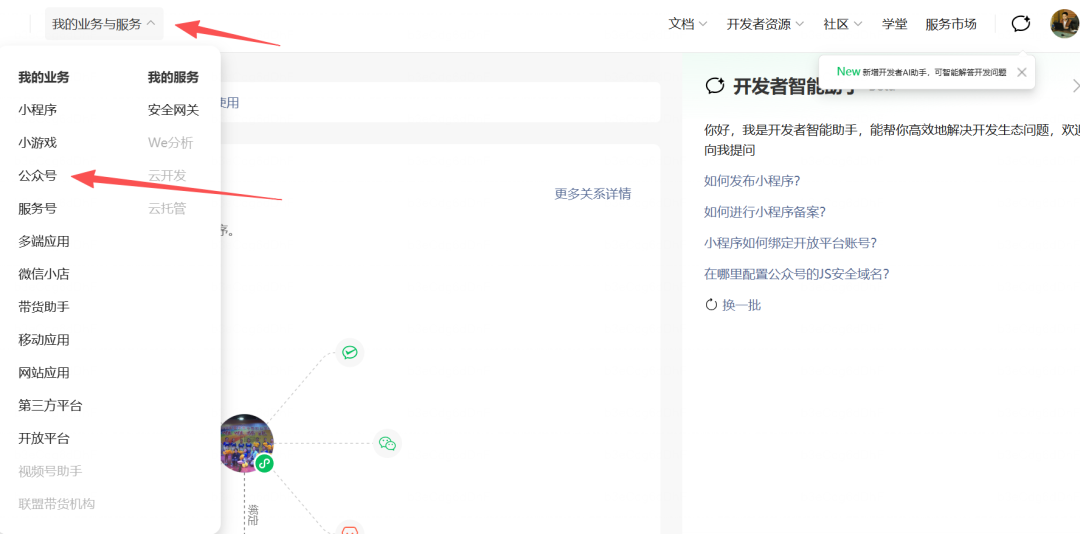Click the WeChat logo node icon
This screenshot has height=534, width=1080.
tap(387, 444)
